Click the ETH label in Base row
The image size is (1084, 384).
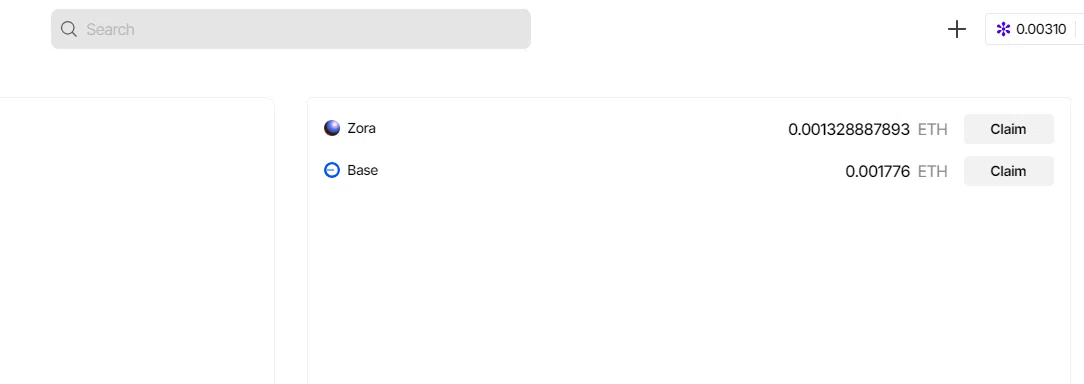coord(933,172)
